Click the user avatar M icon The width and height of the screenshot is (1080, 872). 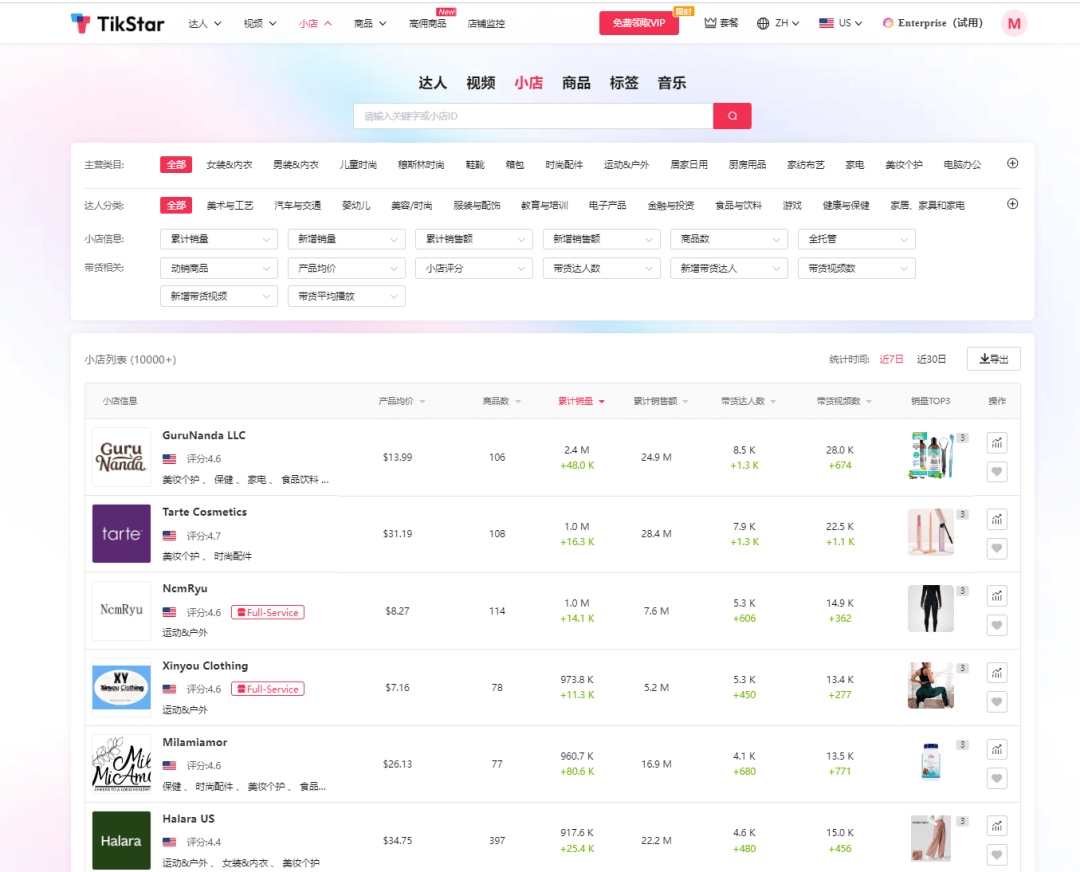coord(1014,23)
